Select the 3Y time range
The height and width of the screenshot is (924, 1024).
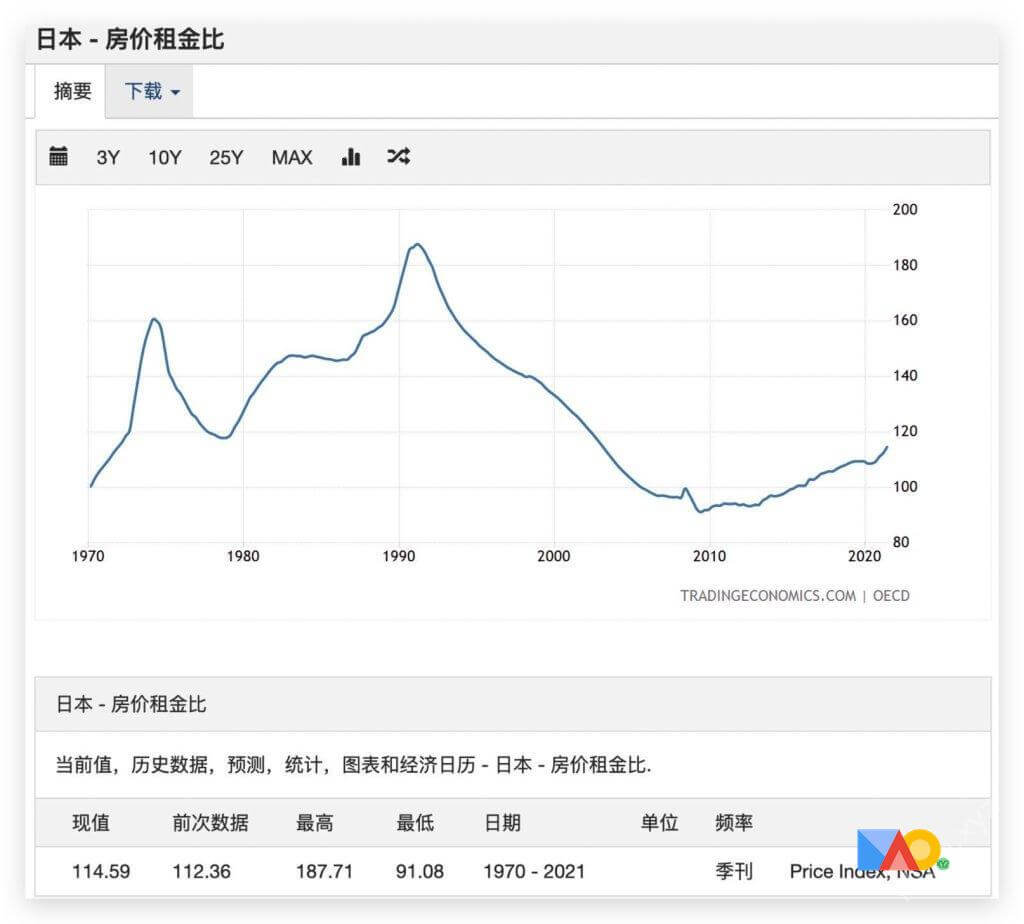click(x=108, y=157)
